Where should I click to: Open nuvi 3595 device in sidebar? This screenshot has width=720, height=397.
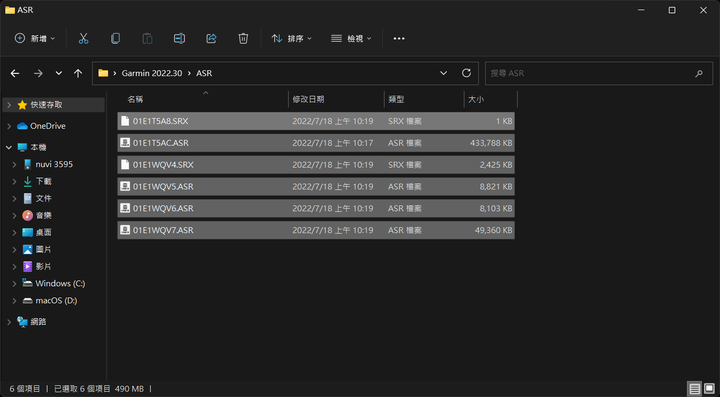coord(54,164)
